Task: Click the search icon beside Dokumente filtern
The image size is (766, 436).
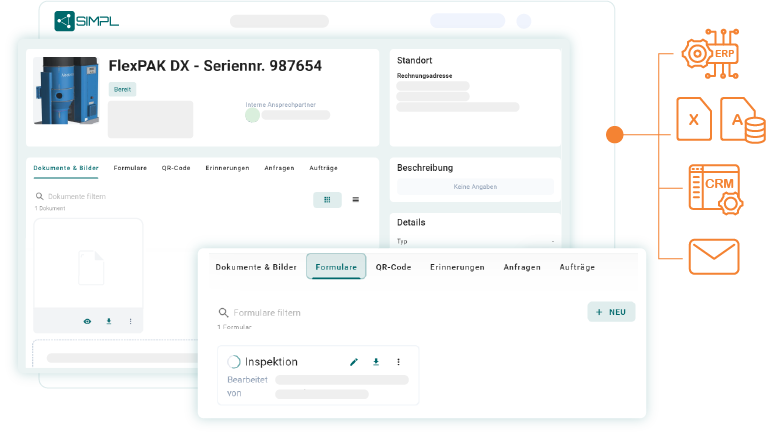Action: coord(39,197)
